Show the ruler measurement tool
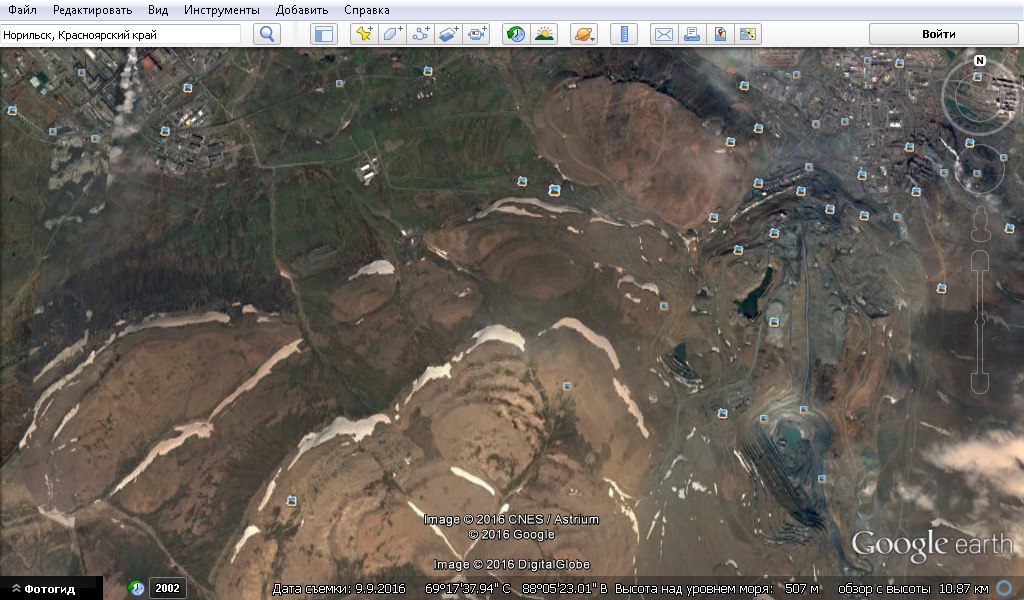Viewport: 1024px width, 600px height. [624, 34]
